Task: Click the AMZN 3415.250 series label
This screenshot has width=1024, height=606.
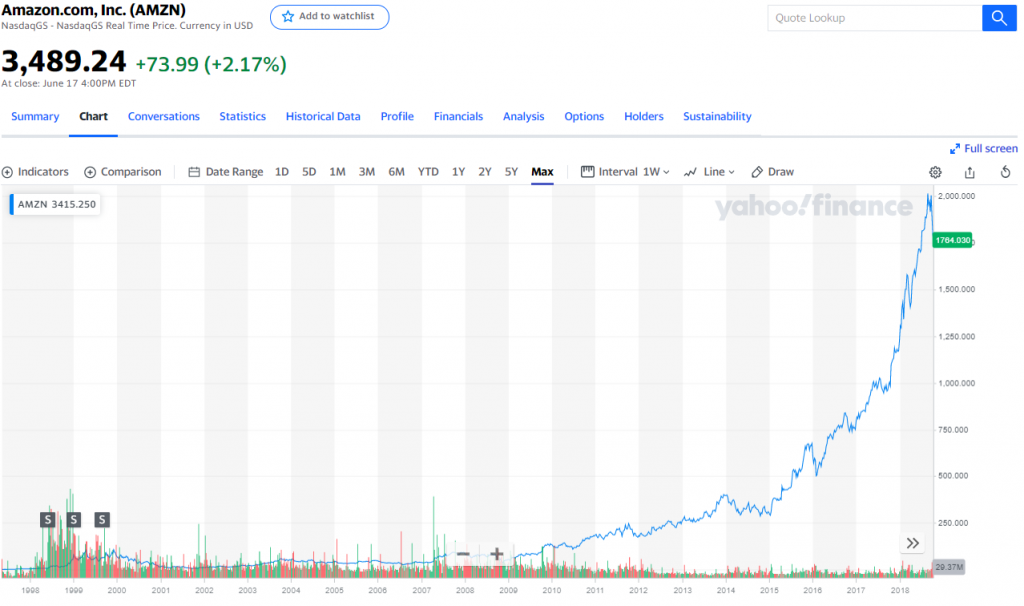Action: coord(56,204)
